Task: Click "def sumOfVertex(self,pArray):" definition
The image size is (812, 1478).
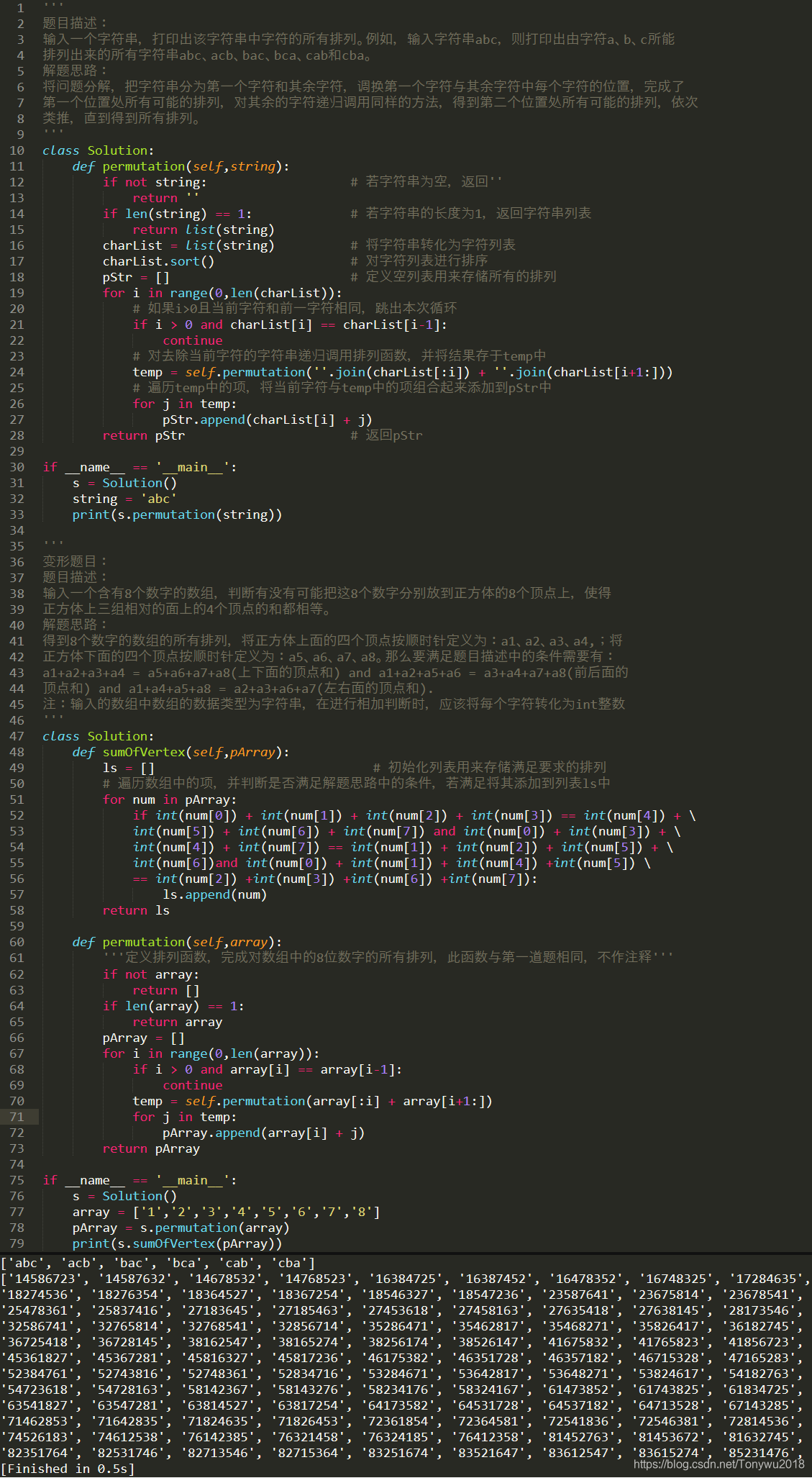Action: [181, 752]
